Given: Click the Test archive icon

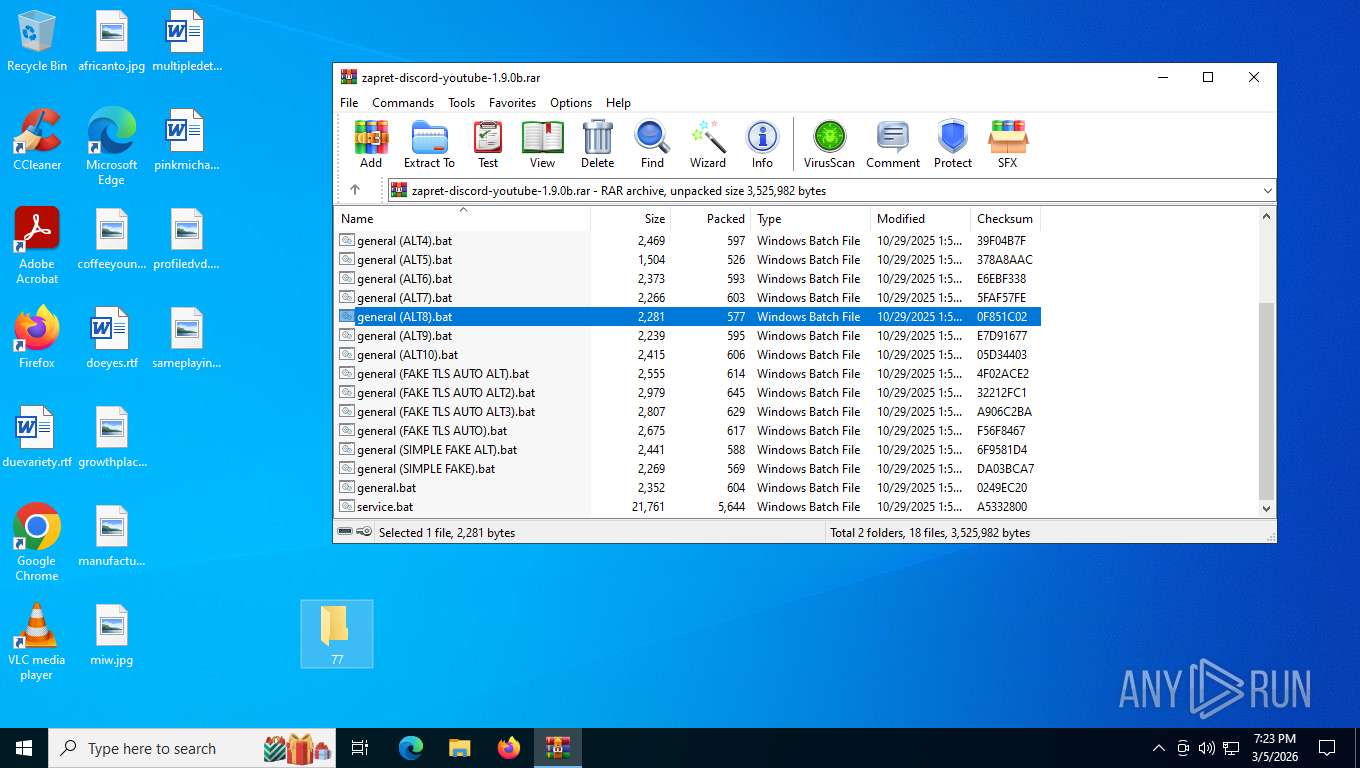Looking at the screenshot, I should click(488, 144).
